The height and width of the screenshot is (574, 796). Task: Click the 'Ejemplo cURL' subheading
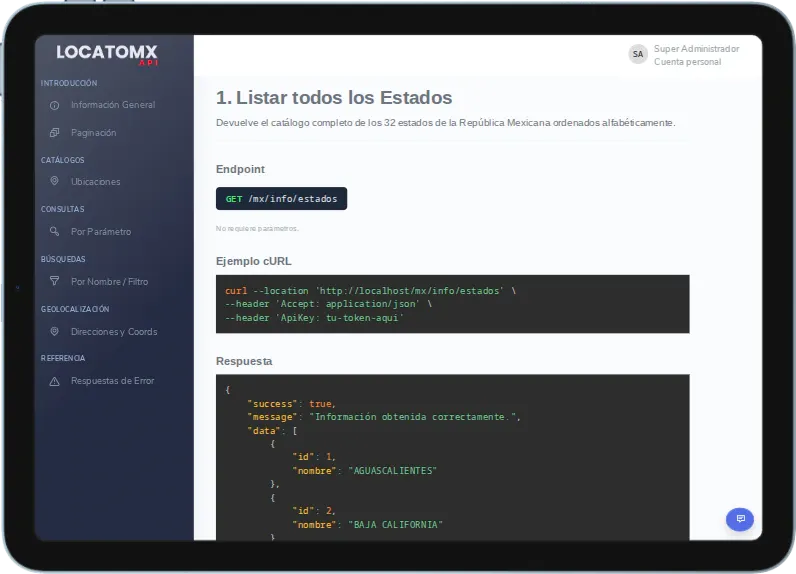[254, 261]
